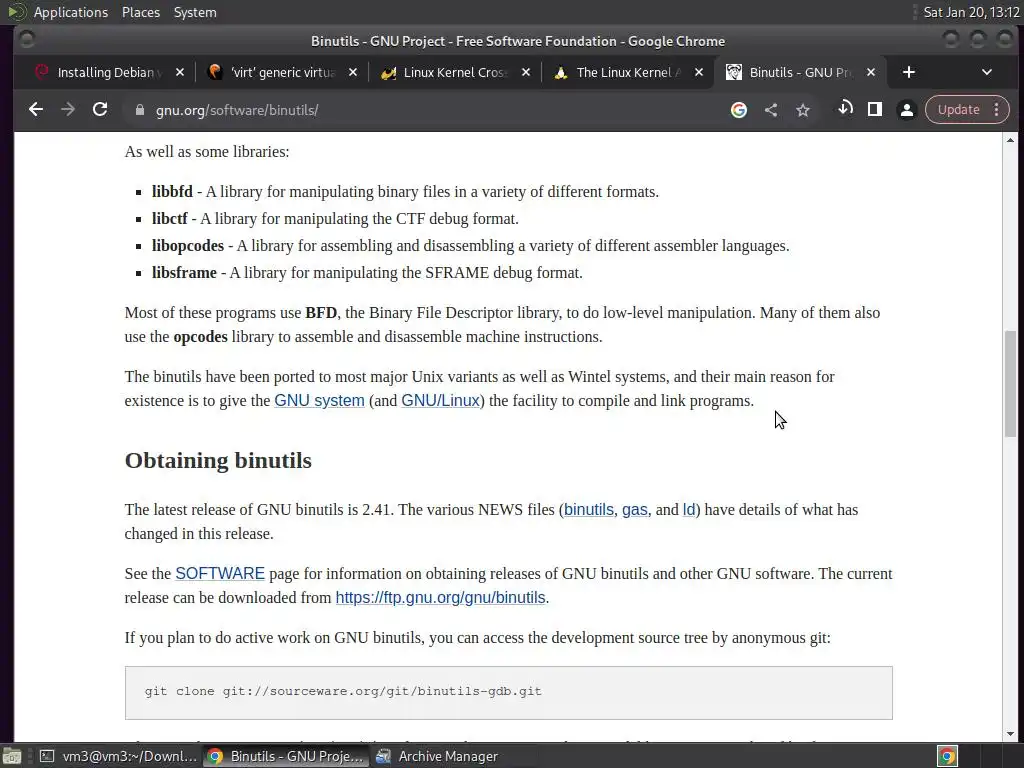Open the SOFTWARE page link
The height and width of the screenshot is (768, 1024).
[219, 573]
